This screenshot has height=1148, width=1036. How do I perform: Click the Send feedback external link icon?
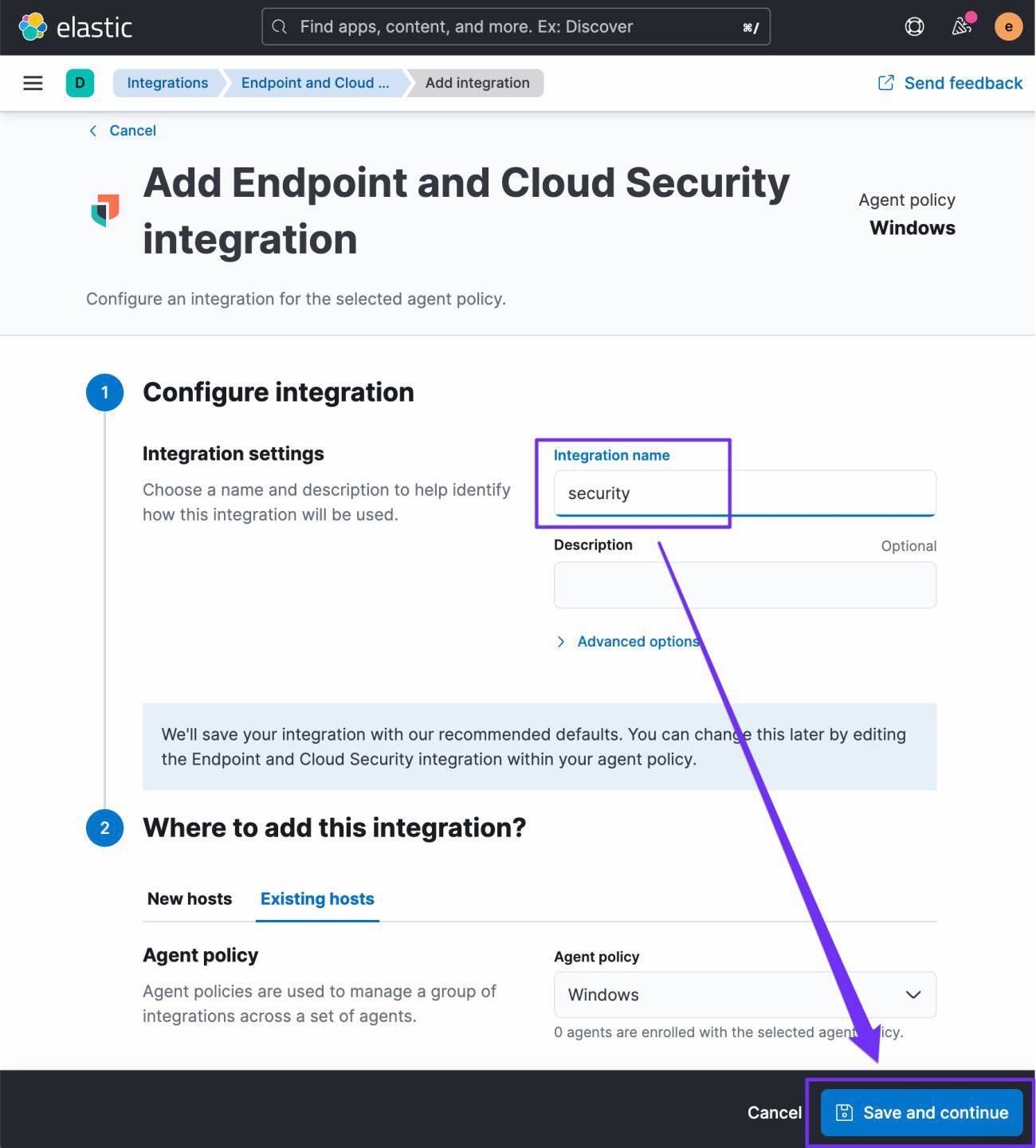(x=885, y=83)
